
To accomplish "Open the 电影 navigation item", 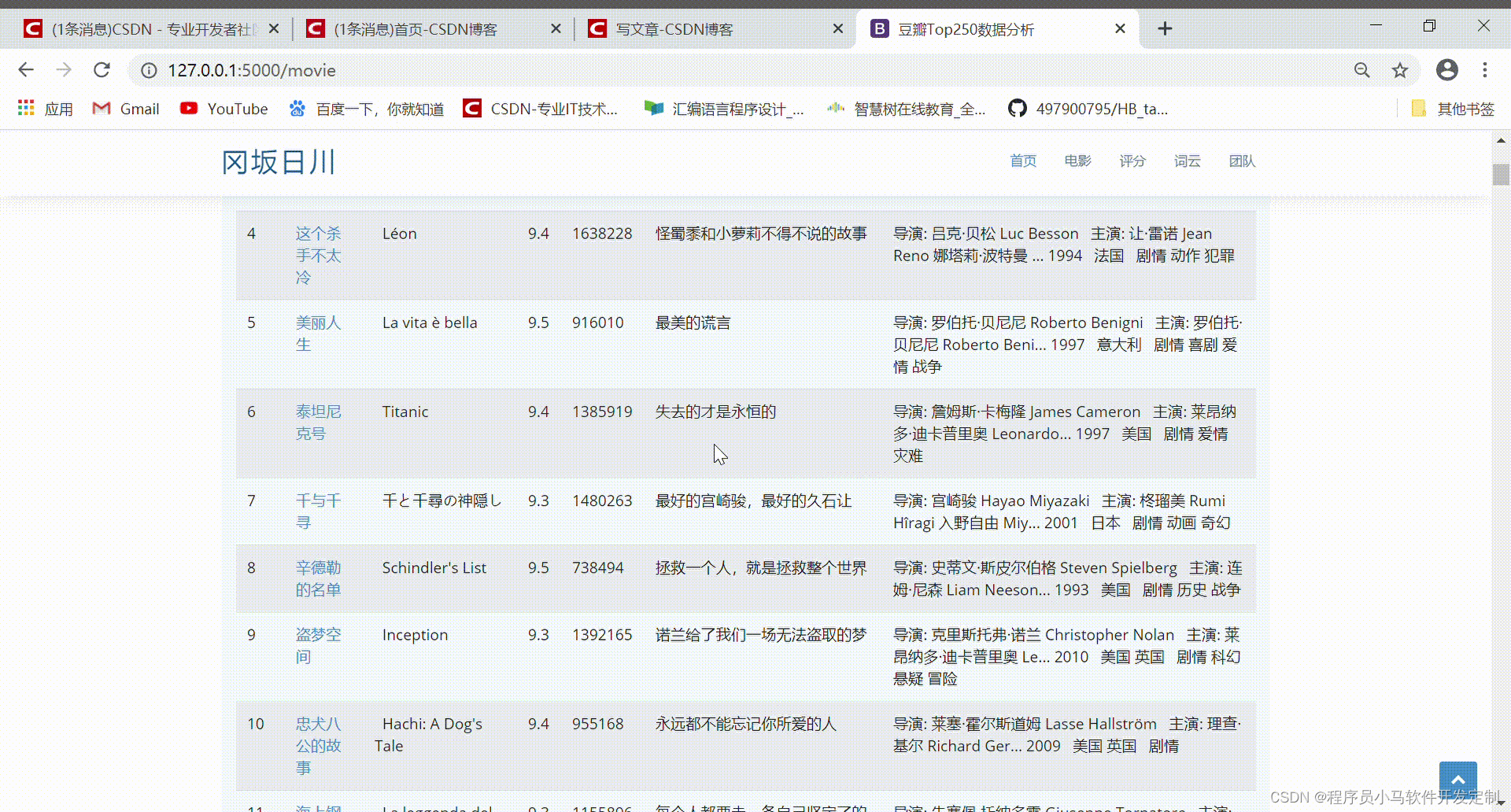I will point(1078,161).
